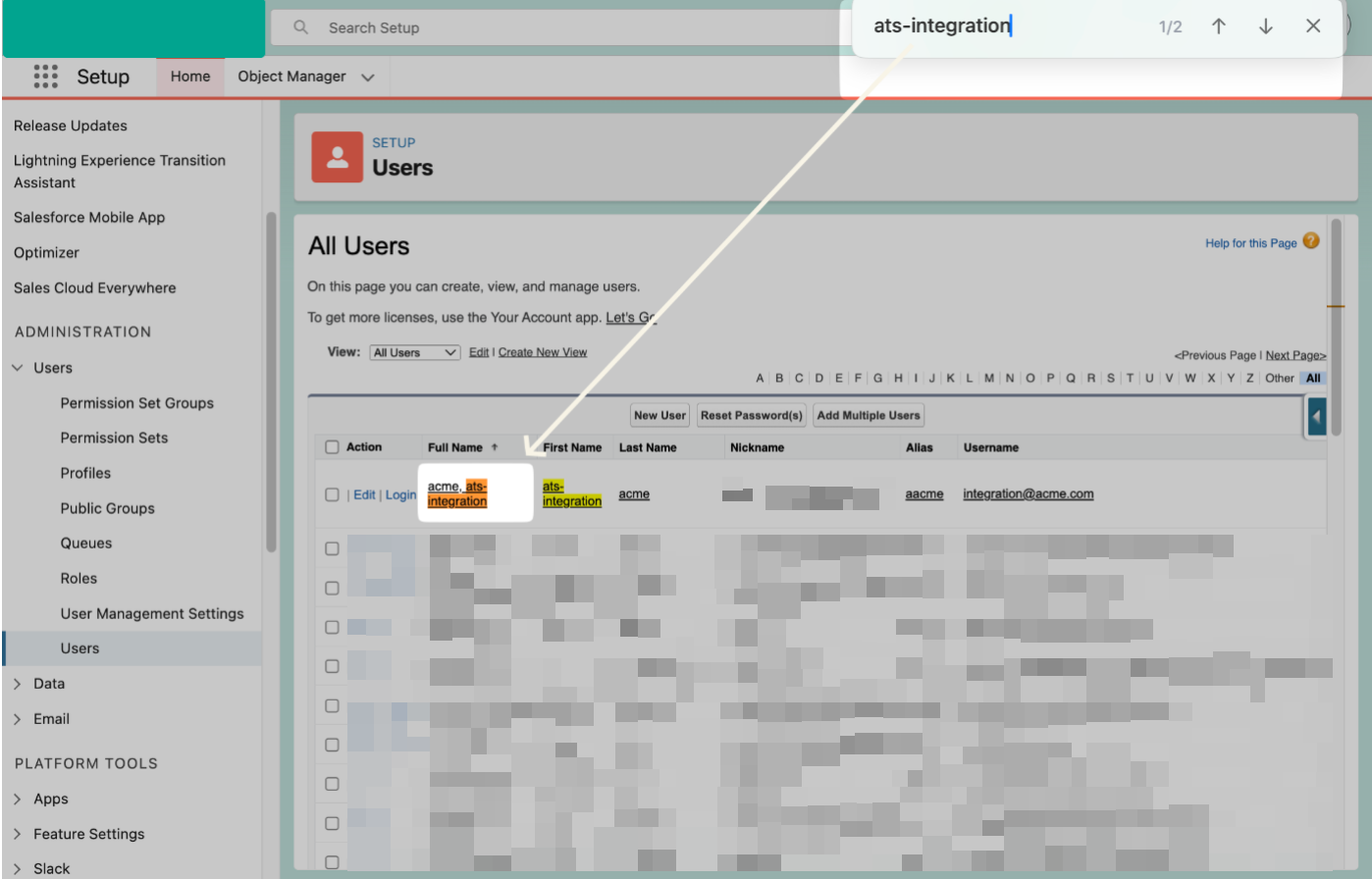Expand the Email section
The width and height of the screenshot is (1372, 879).
17,719
